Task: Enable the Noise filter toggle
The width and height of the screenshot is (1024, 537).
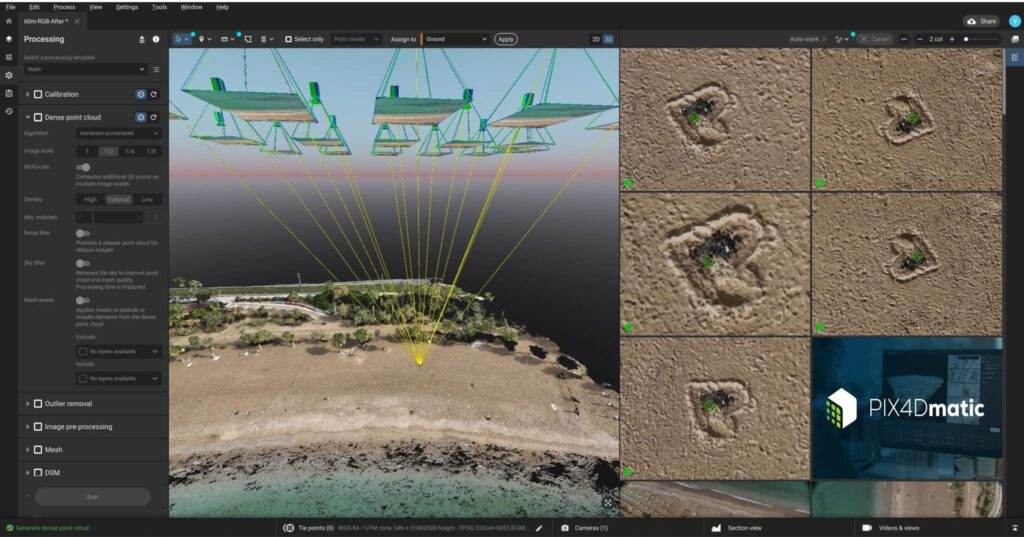Action: (83, 233)
